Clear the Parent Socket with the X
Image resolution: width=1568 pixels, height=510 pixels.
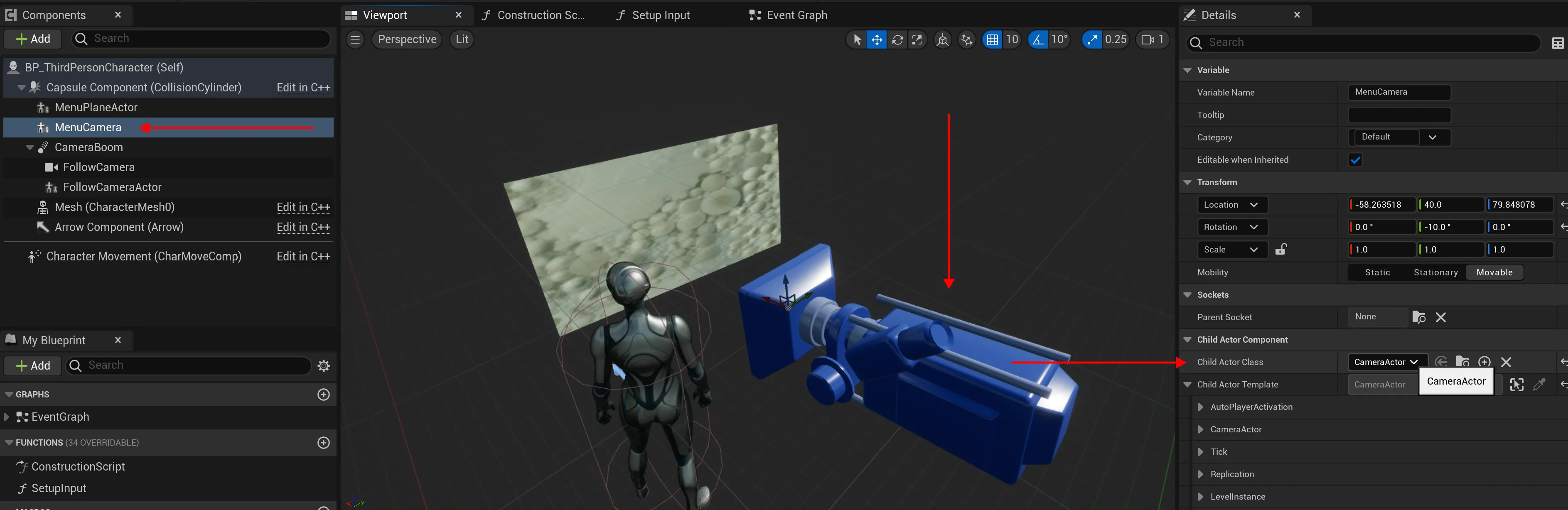pos(1441,317)
